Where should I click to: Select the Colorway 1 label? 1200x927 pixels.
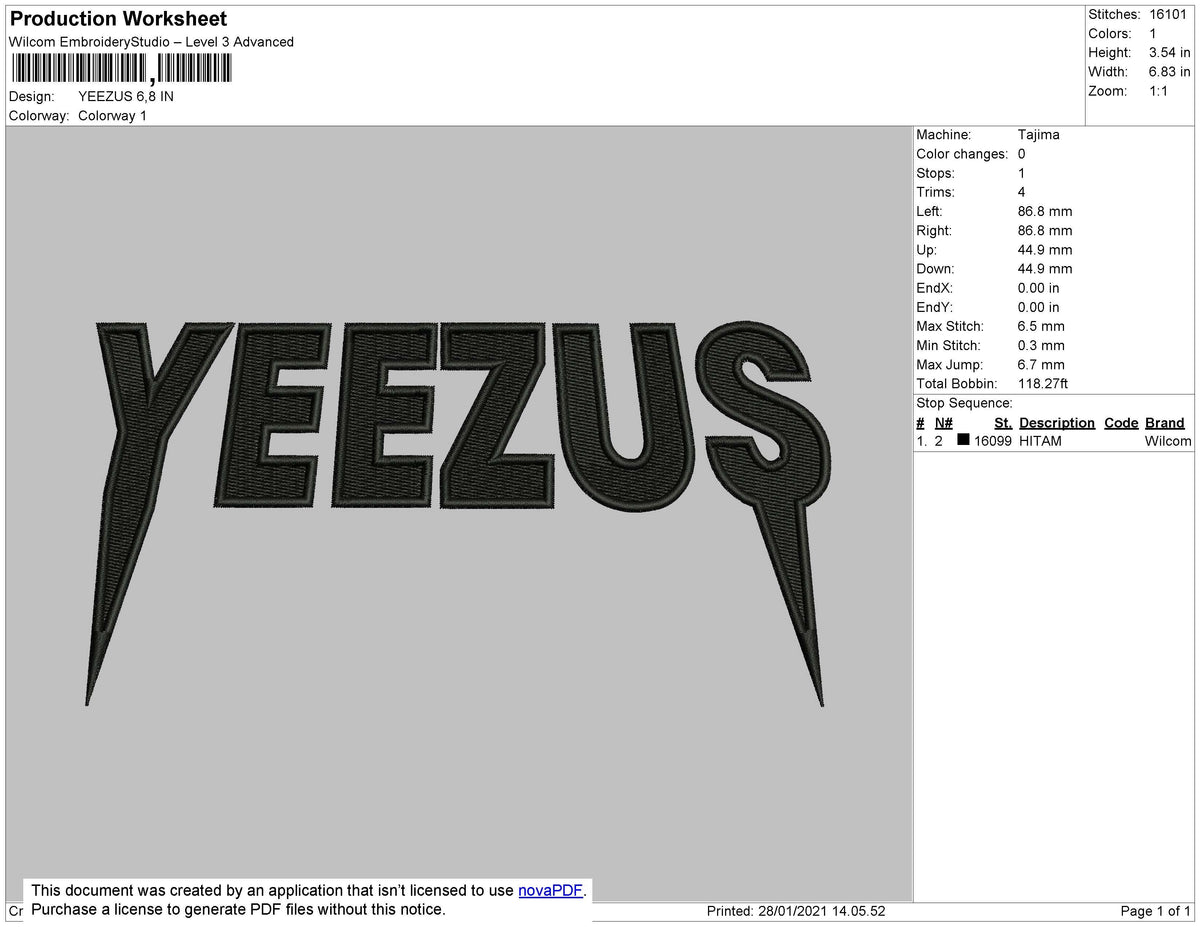(112, 115)
